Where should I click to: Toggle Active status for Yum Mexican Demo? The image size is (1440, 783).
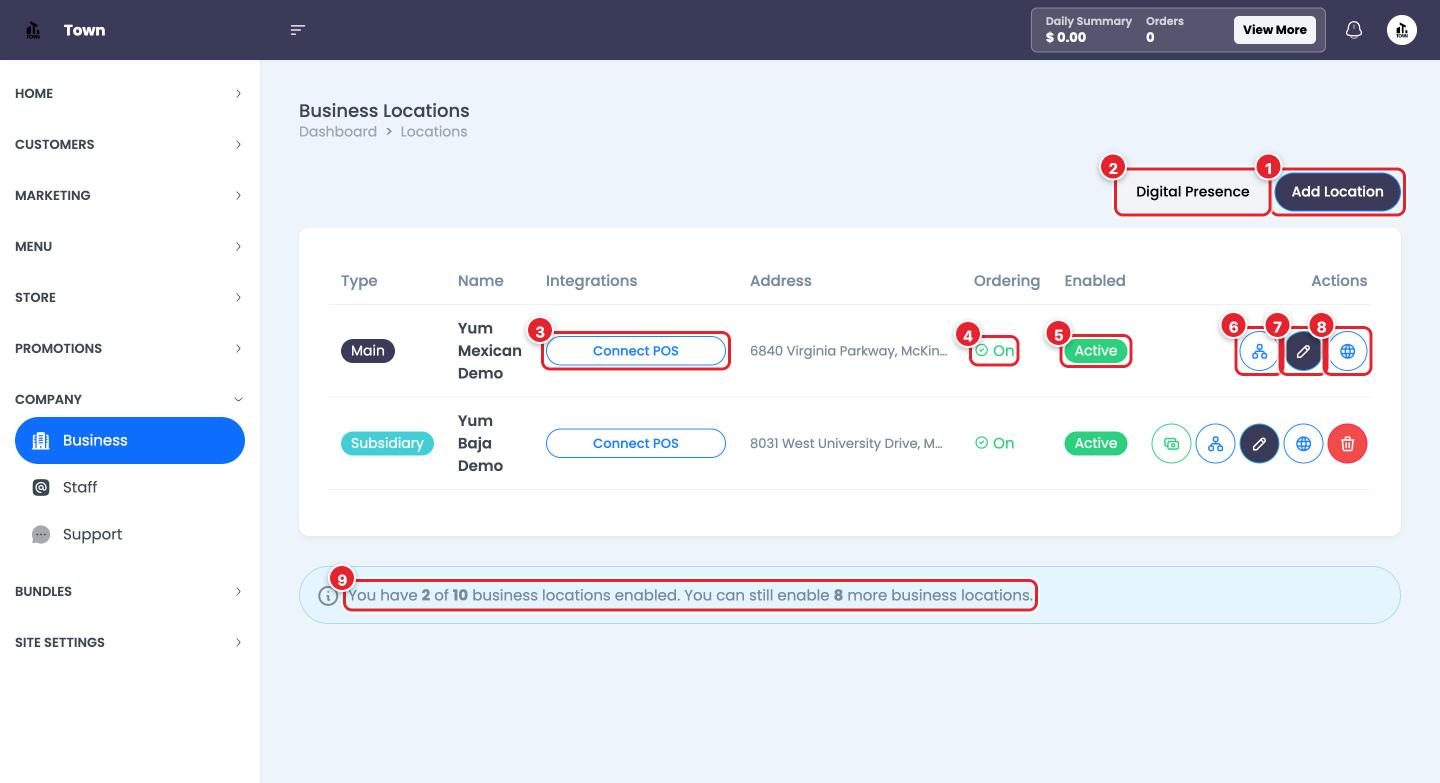click(1096, 351)
